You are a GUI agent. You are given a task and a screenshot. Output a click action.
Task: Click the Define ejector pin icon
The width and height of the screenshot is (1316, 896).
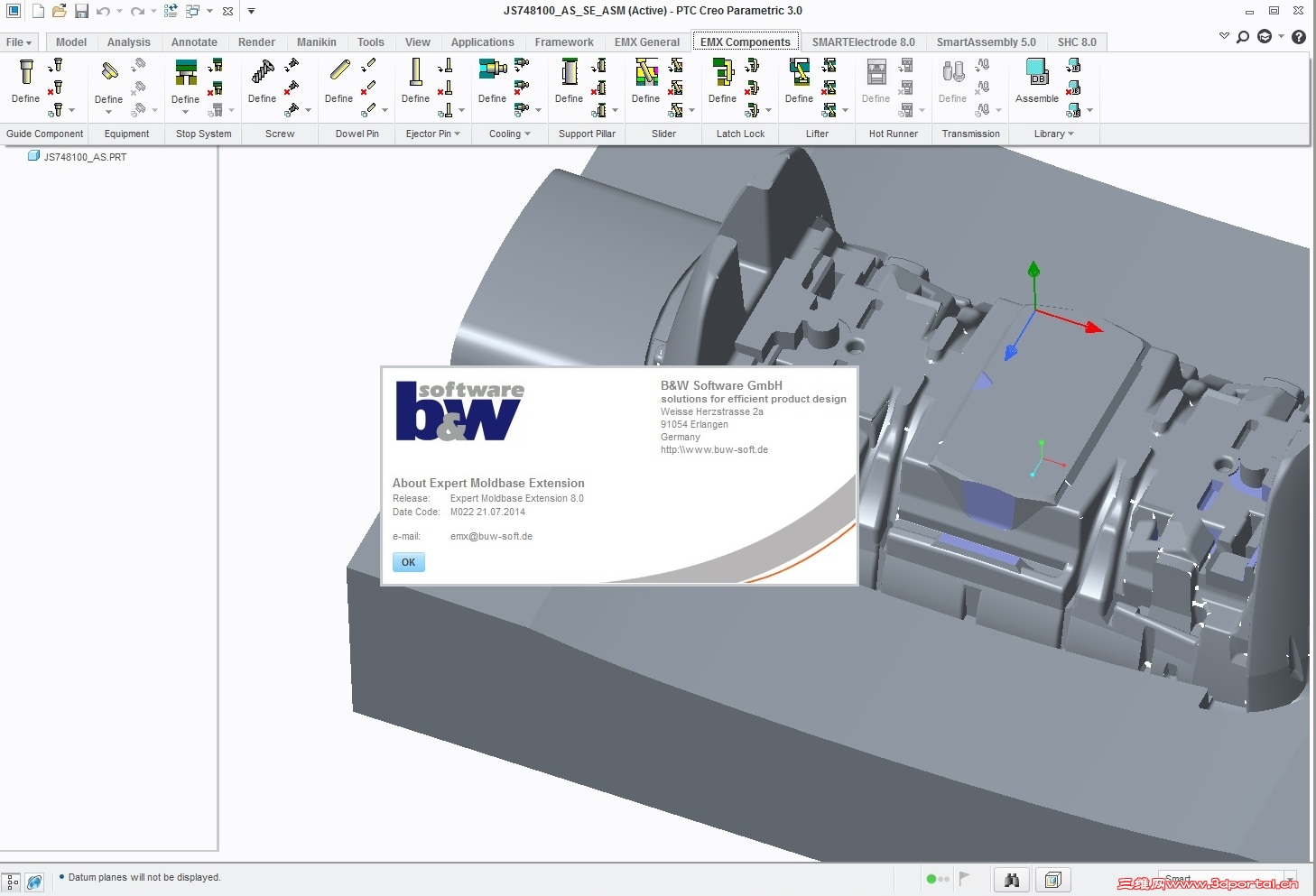(x=416, y=71)
